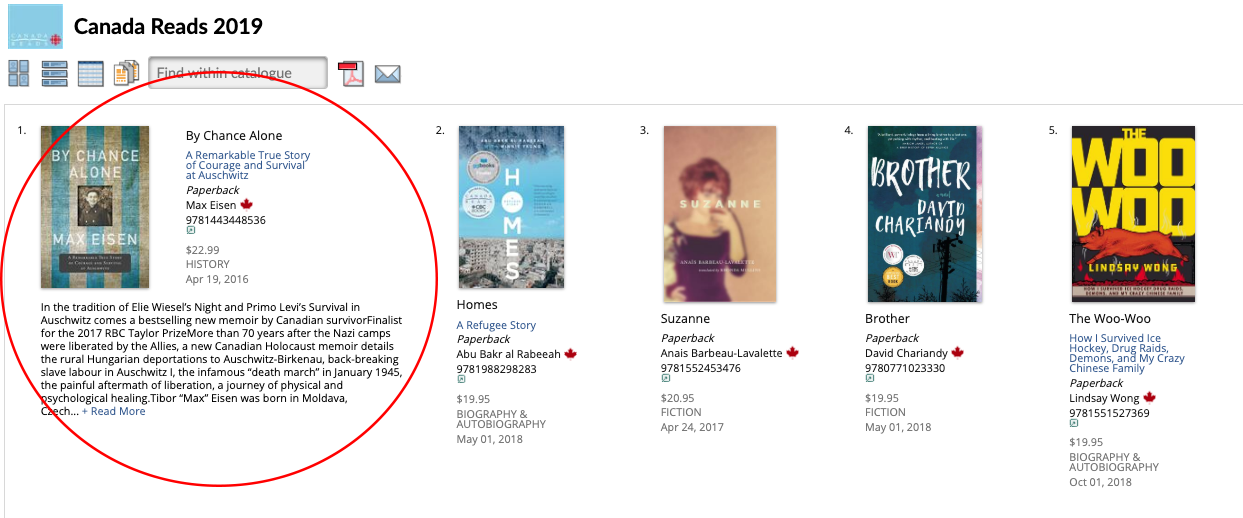Open the Homes book cover thumbnail

[511, 207]
